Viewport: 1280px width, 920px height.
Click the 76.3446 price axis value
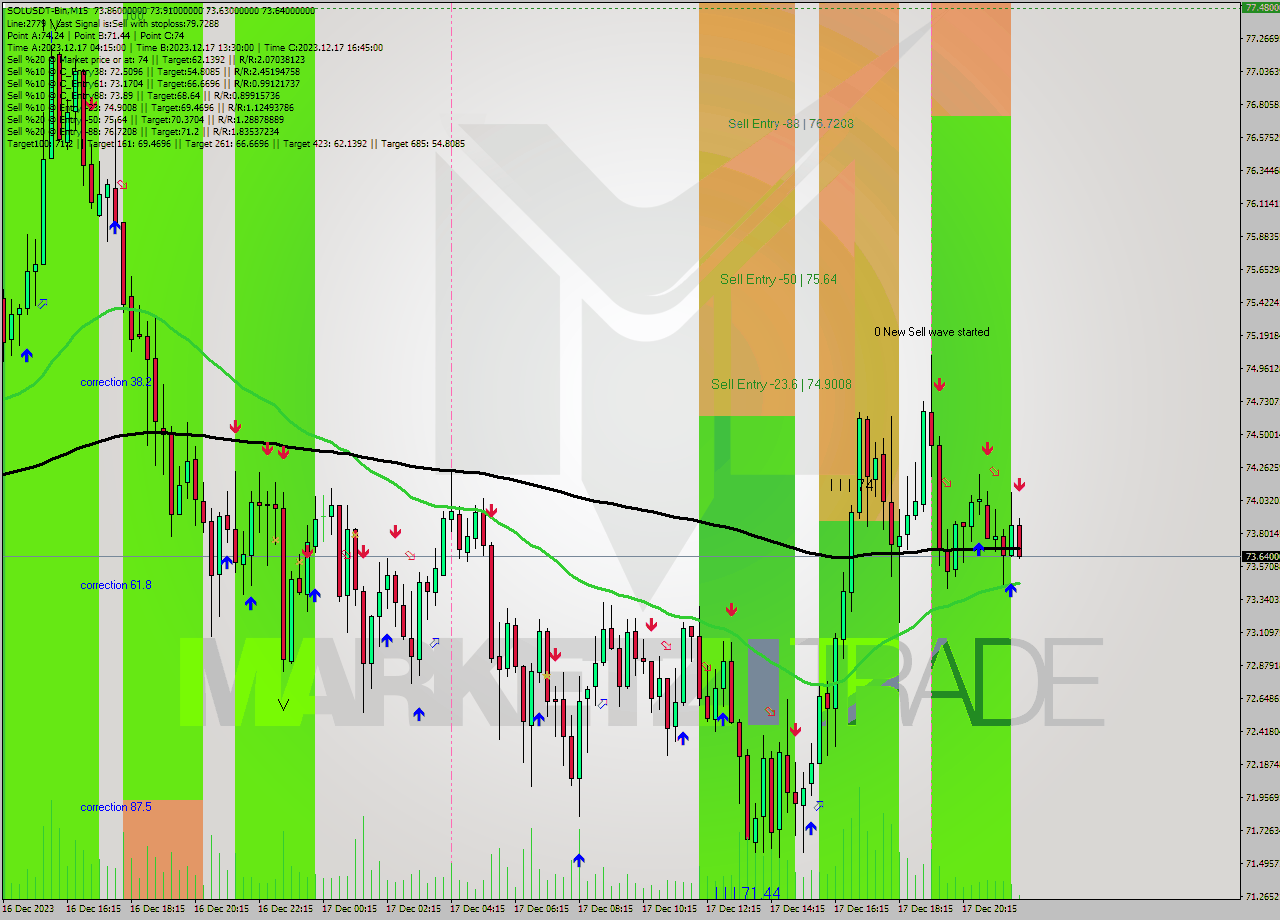tap(1262, 170)
